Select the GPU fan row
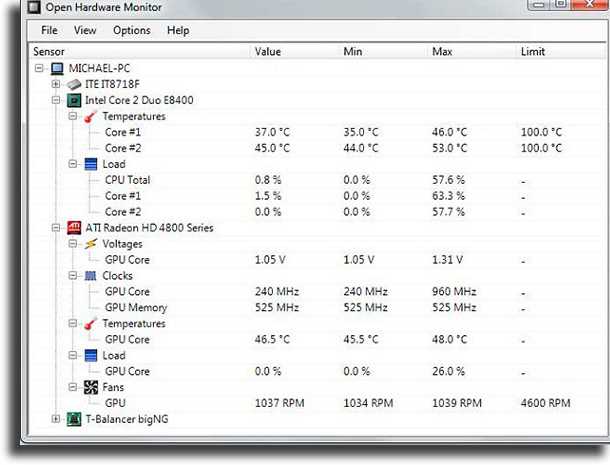The height and width of the screenshot is (465, 610). pos(316,404)
